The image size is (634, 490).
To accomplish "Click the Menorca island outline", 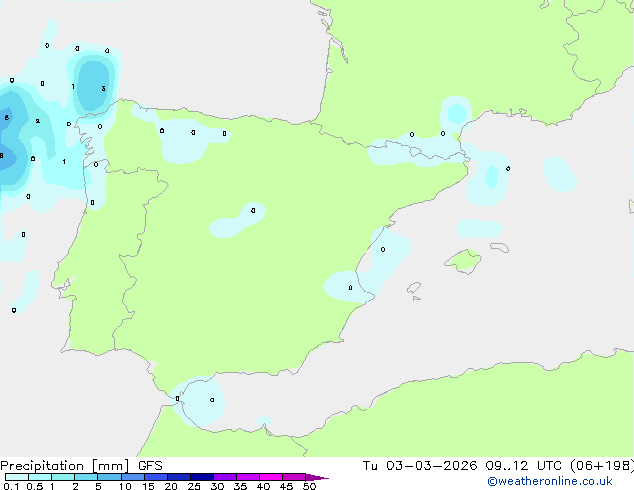I will tap(500, 247).
